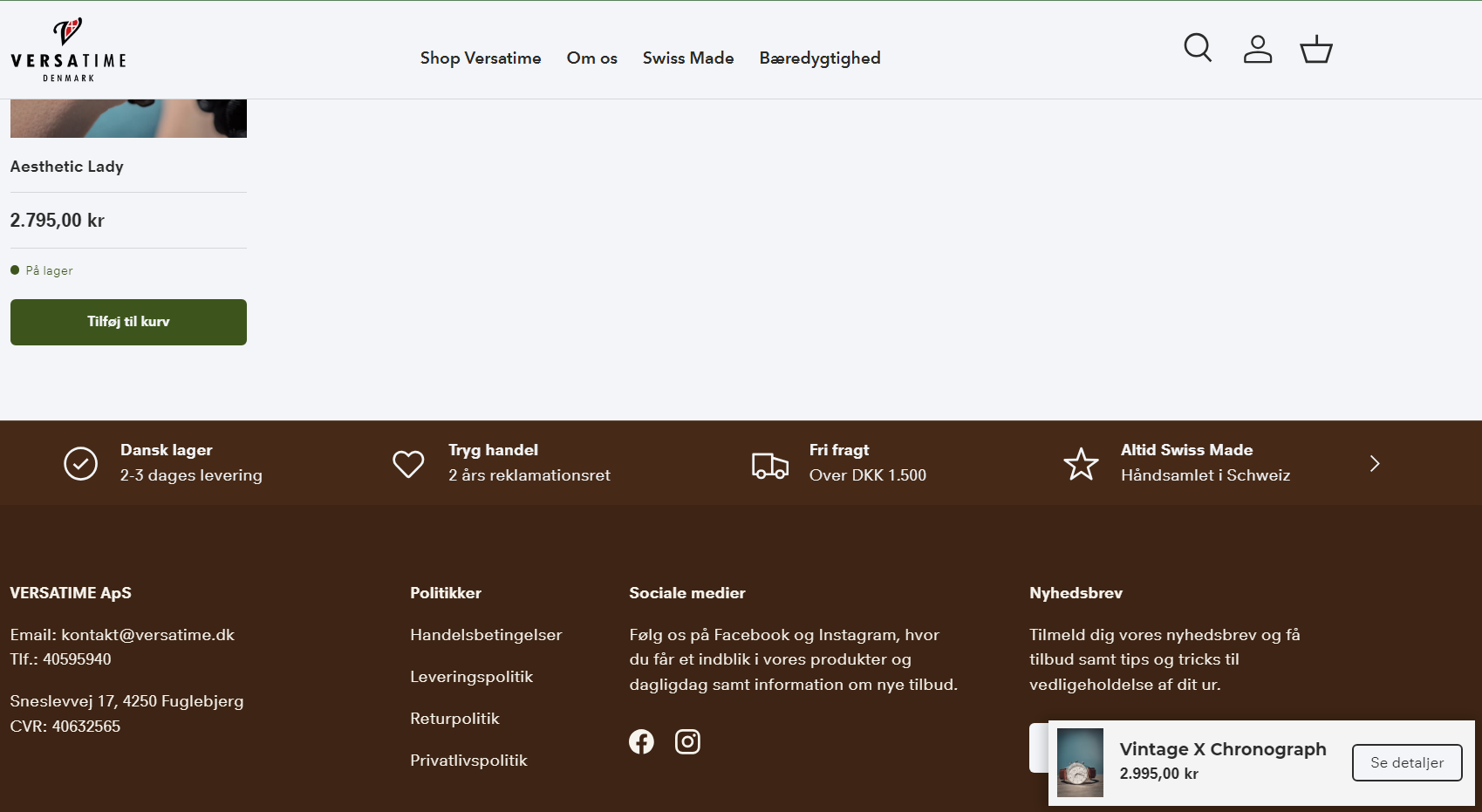Click the Fri fragt truck icon
This screenshot has height=812, width=1482.
(769, 465)
